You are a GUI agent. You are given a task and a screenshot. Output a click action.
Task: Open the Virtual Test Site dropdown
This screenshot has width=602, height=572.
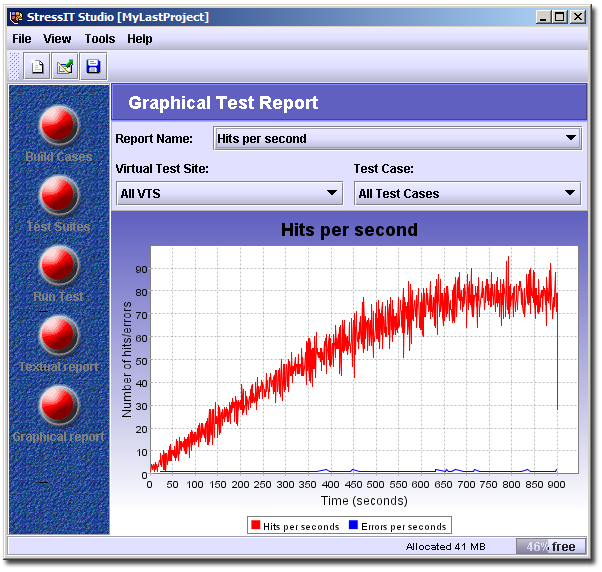point(229,193)
